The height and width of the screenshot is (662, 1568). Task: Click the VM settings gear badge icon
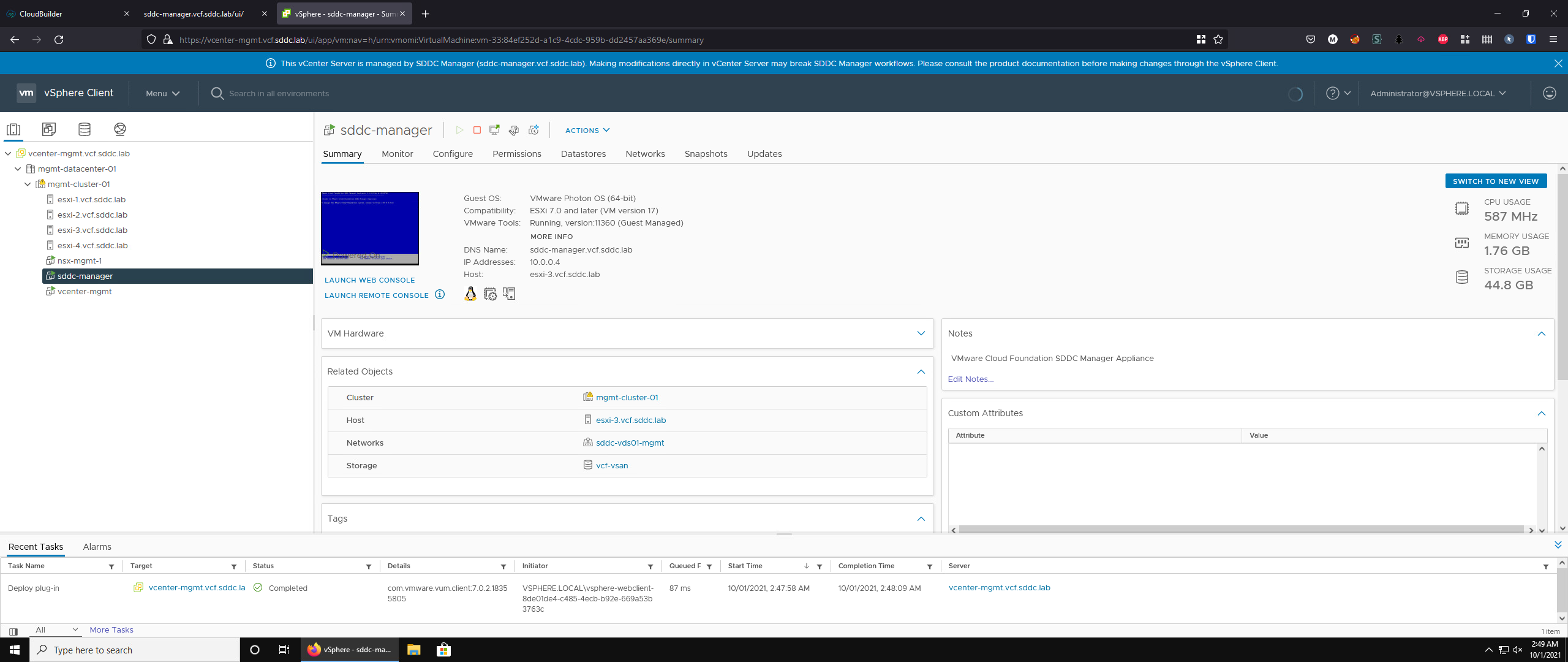(x=490, y=294)
